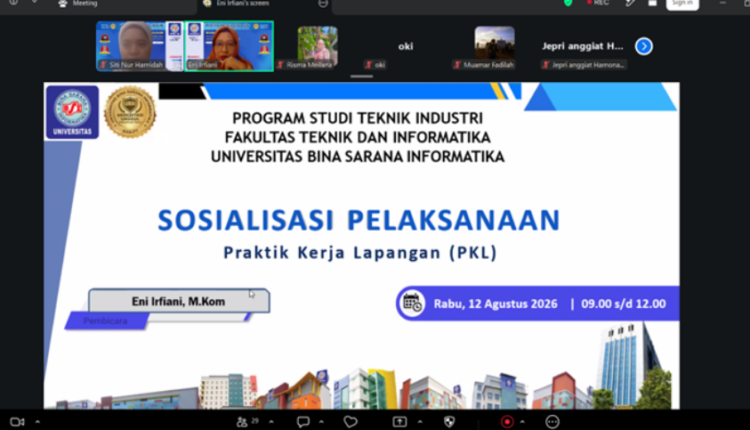Open the More options ellipsis icon
This screenshot has height=430, width=750.
click(552, 422)
